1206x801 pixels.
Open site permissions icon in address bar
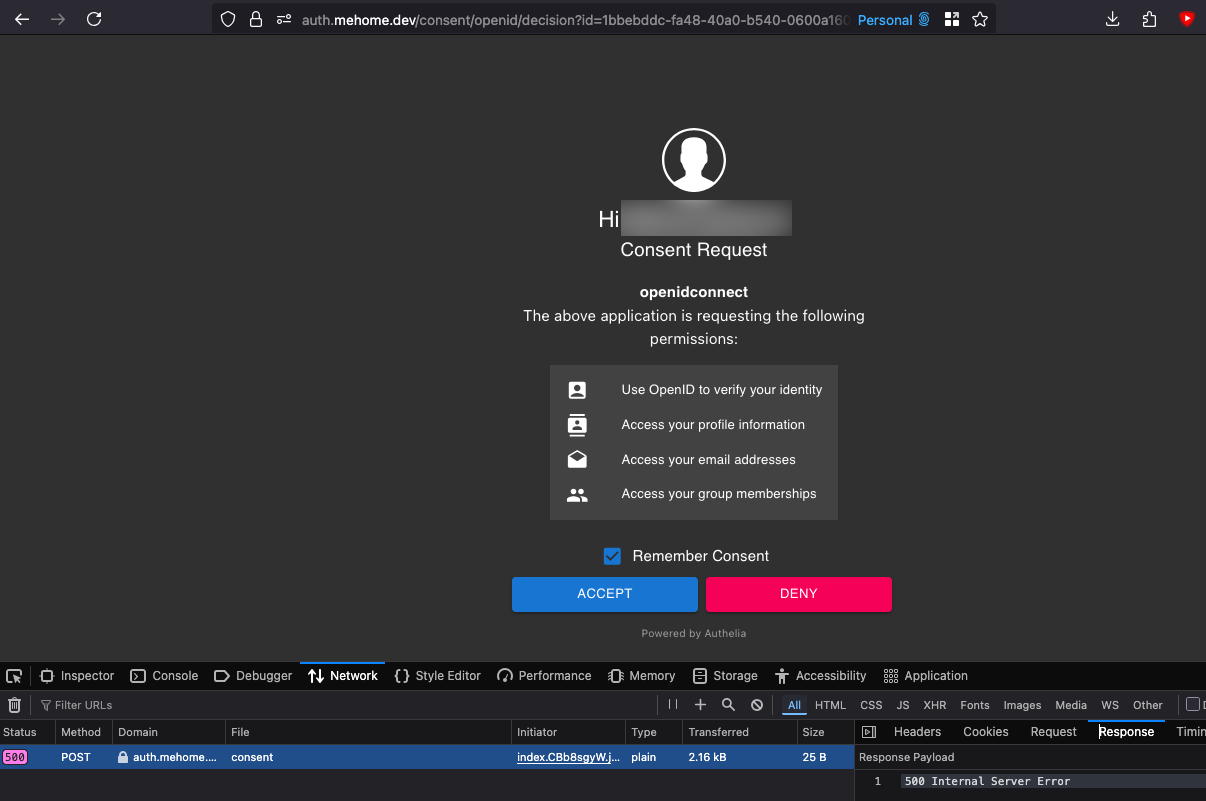click(284, 19)
